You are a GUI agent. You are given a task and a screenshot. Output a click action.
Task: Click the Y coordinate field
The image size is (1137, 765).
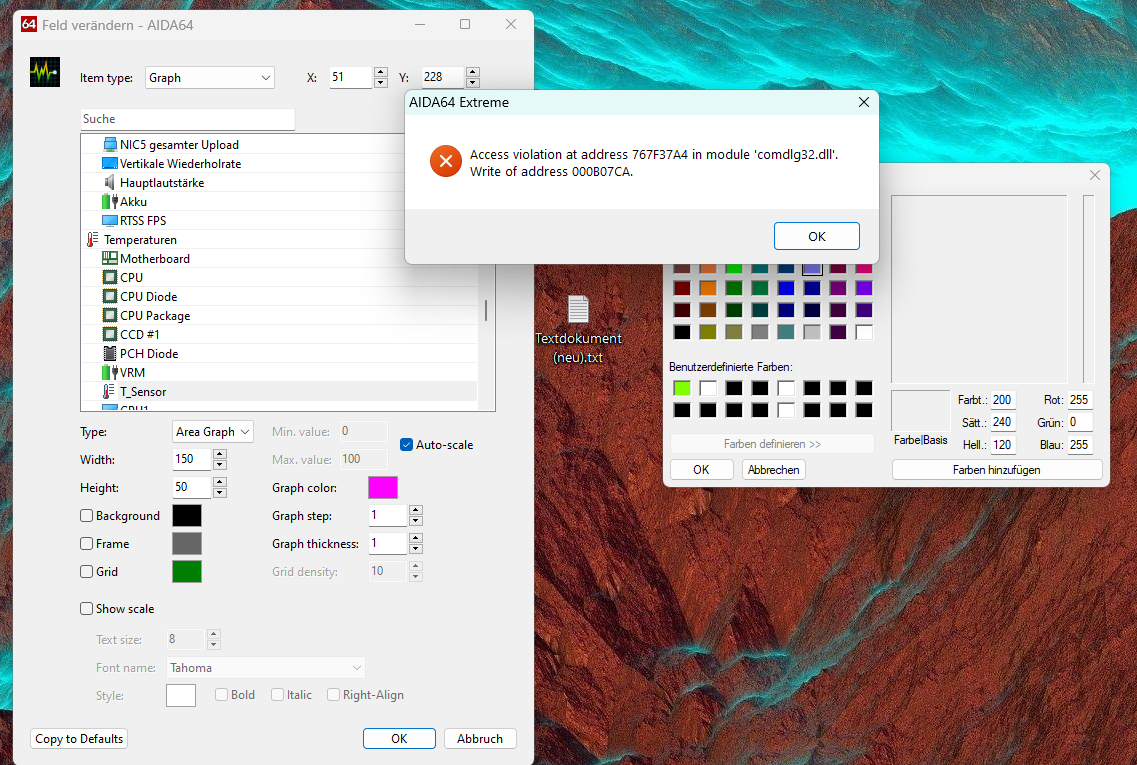[442, 77]
